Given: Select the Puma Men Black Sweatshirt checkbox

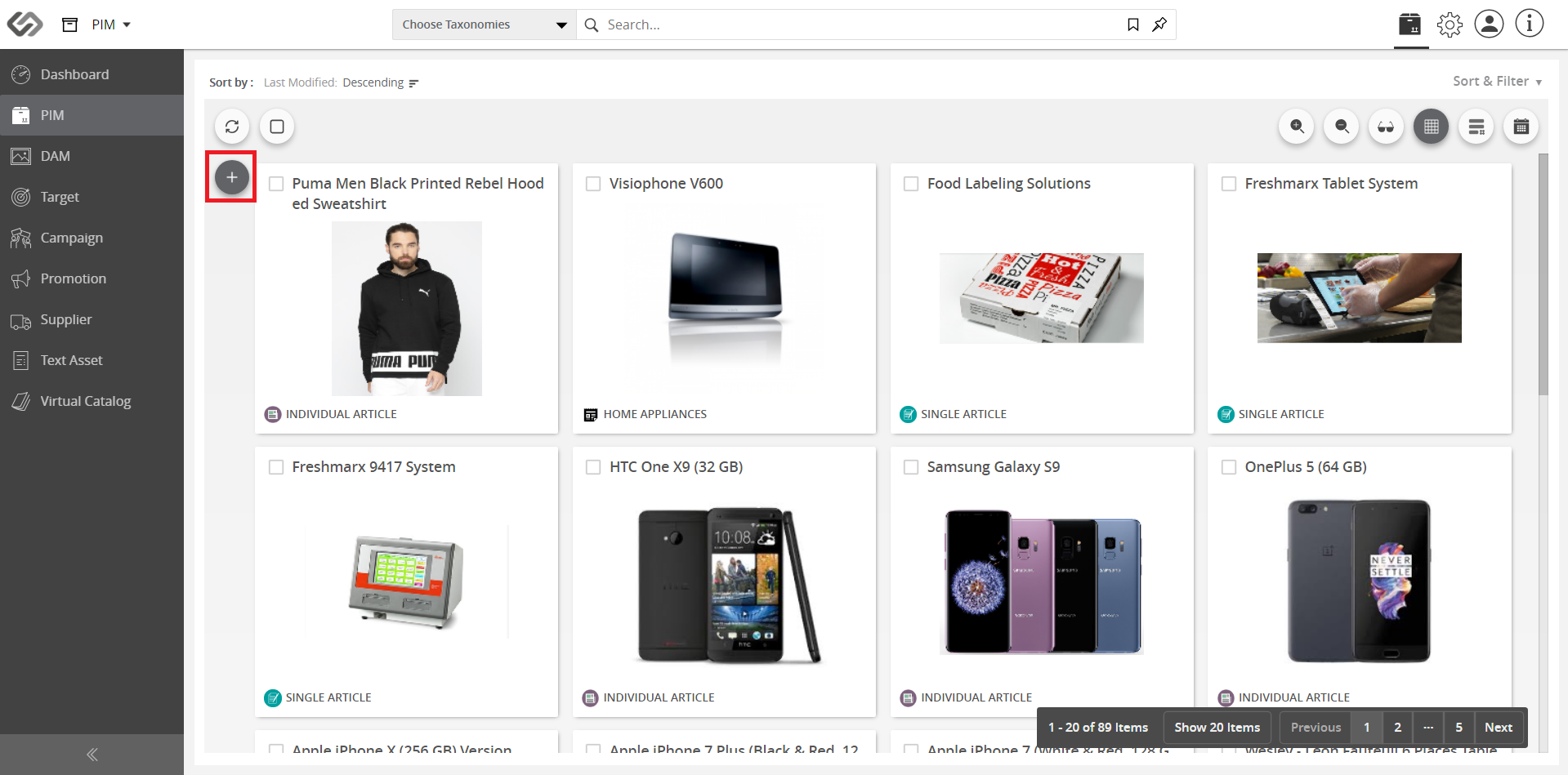Looking at the screenshot, I should [x=276, y=184].
